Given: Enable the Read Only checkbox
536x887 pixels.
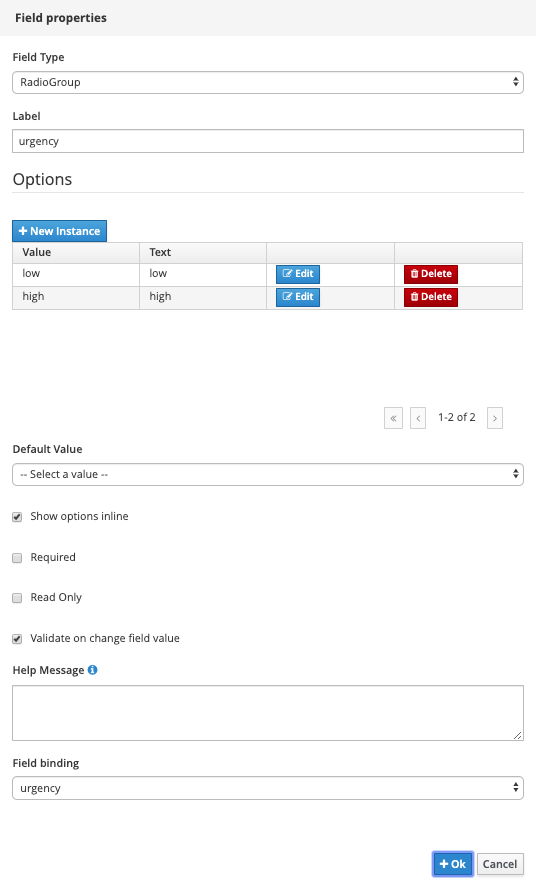Looking at the screenshot, I should tap(18, 598).
